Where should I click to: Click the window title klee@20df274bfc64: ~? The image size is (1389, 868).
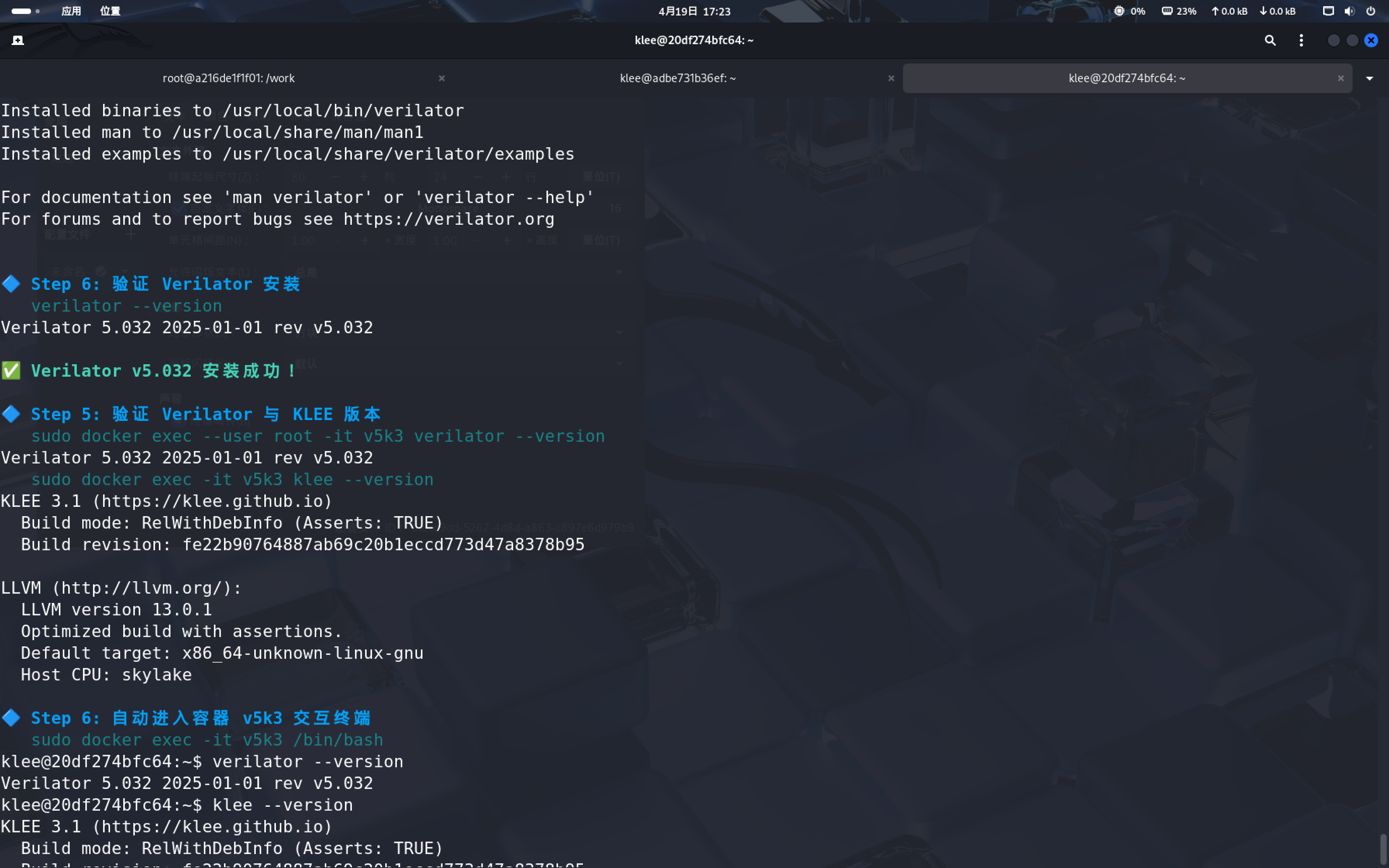pos(694,40)
